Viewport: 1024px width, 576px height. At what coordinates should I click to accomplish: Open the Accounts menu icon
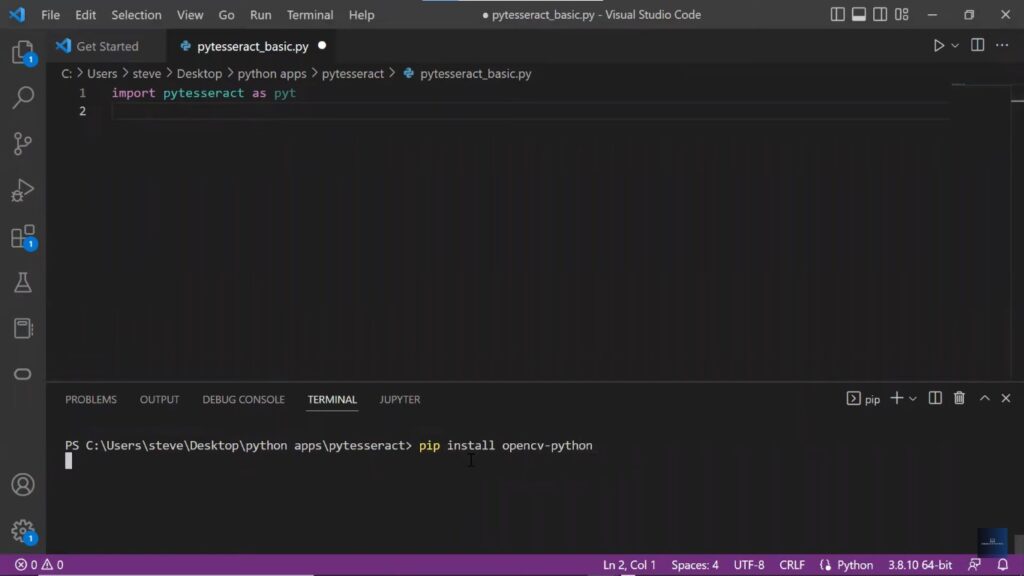point(23,485)
